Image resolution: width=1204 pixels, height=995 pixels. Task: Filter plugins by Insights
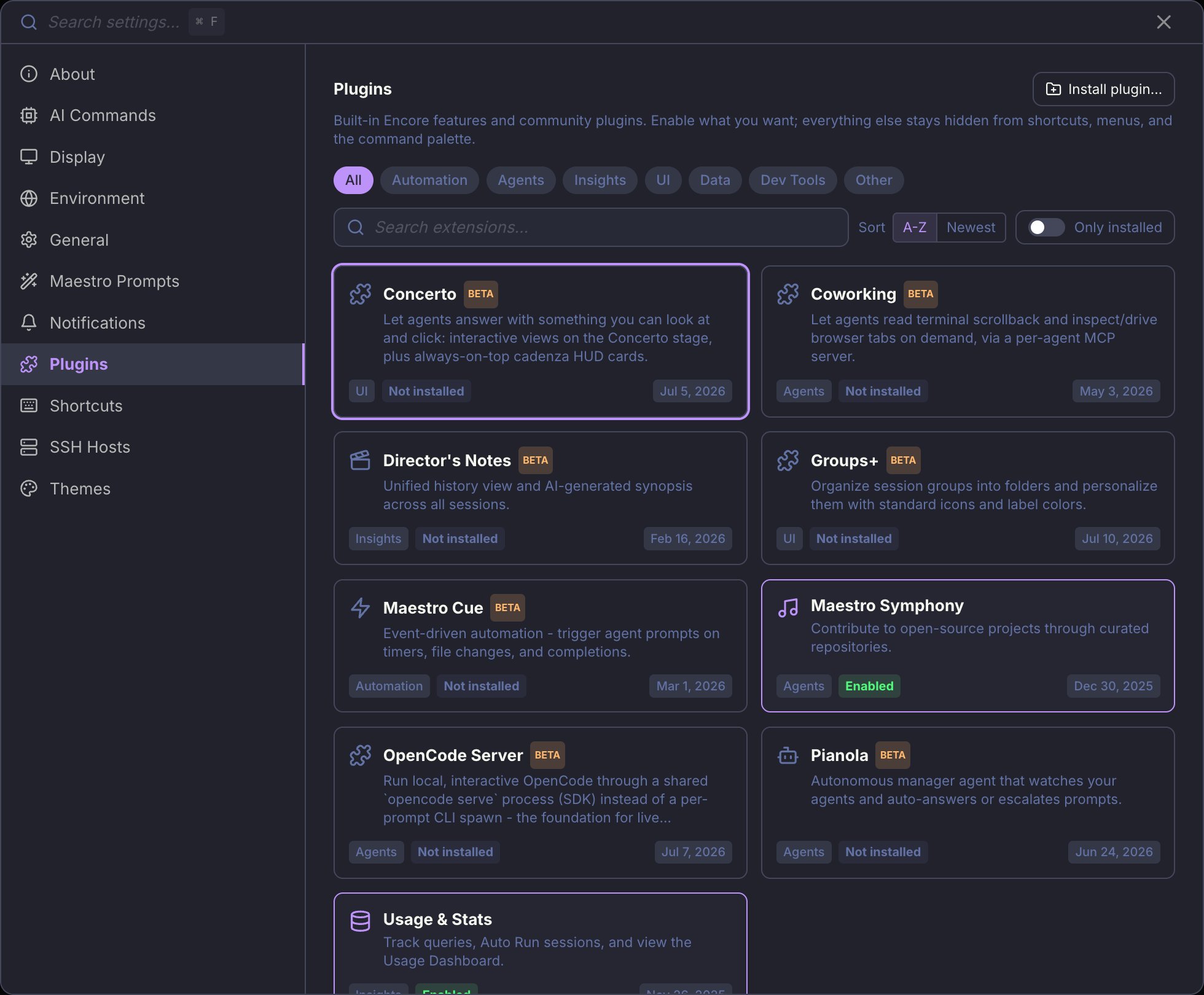(x=600, y=180)
